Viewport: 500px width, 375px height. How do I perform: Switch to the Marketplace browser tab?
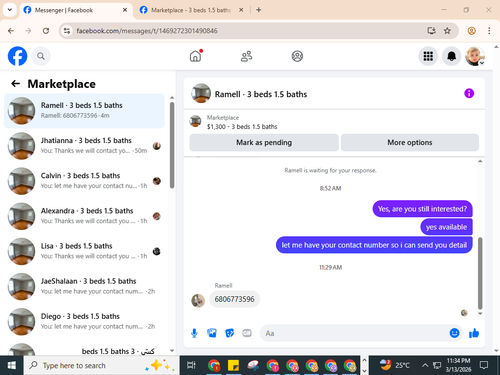pyautogui.click(x=191, y=10)
